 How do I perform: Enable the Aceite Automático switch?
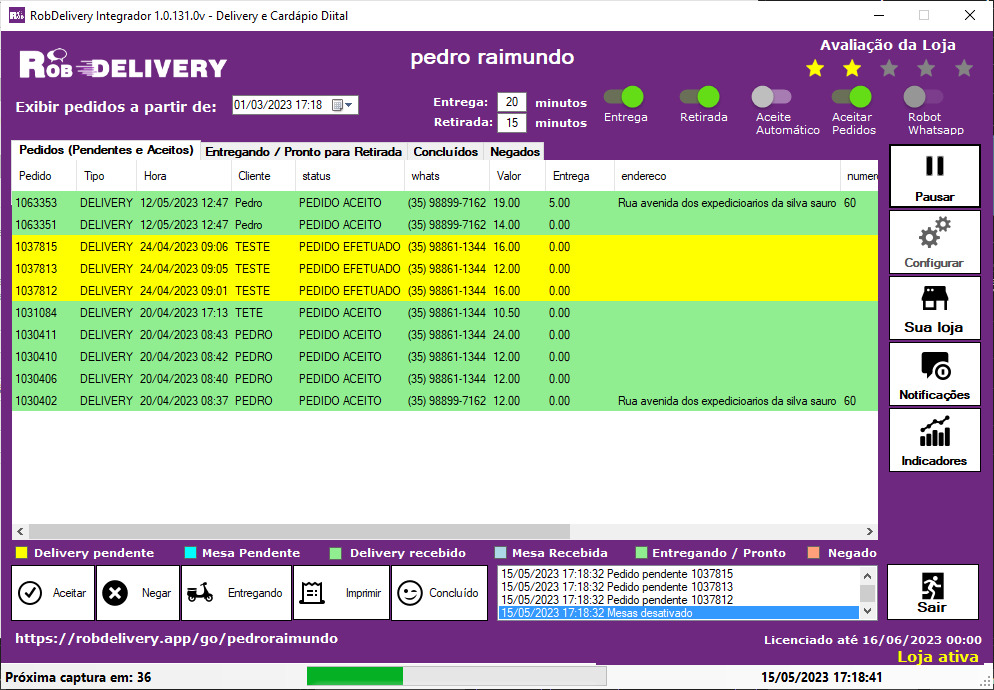[772, 97]
